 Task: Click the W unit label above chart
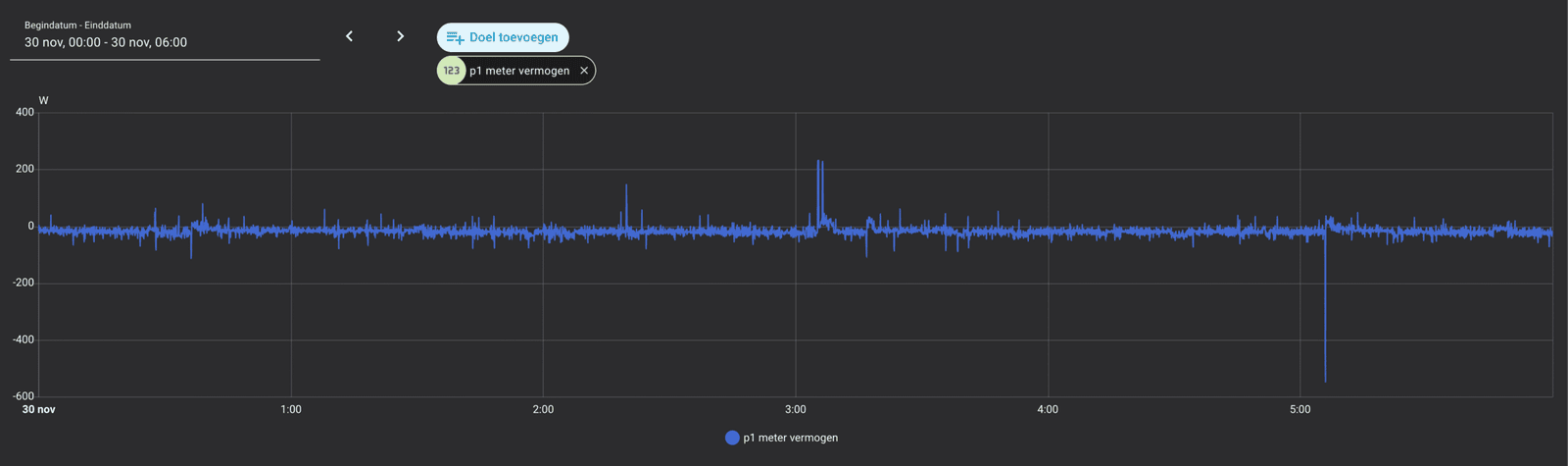43,100
